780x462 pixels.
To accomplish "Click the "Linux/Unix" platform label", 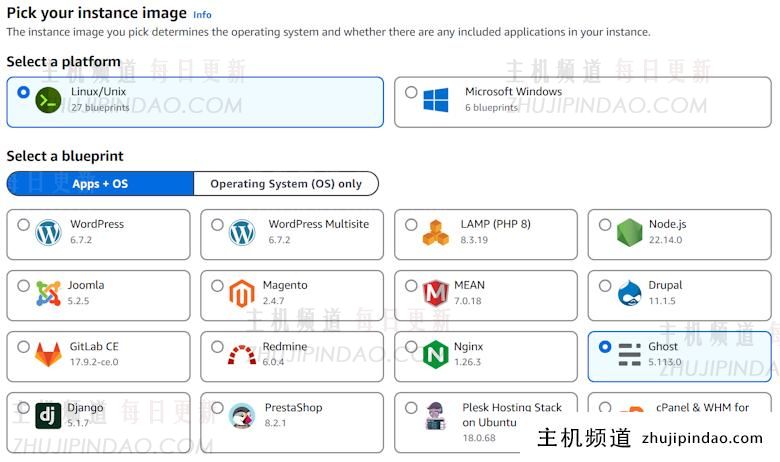I will click(x=98, y=92).
